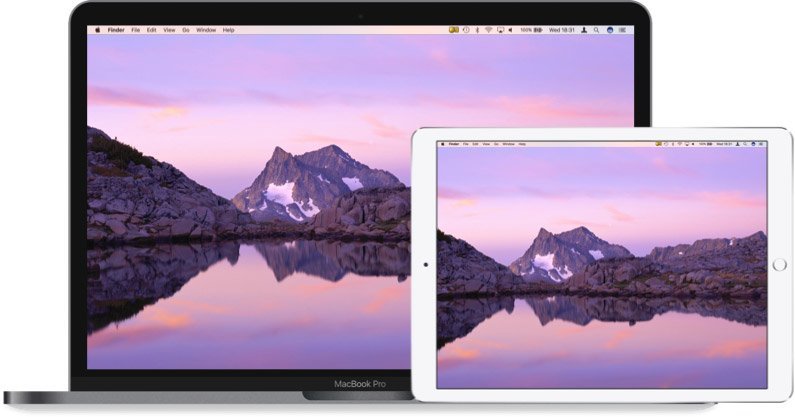The width and height of the screenshot is (795, 417).
Task: Open the Time Machine menu on the MacBook
Action: click(466, 30)
